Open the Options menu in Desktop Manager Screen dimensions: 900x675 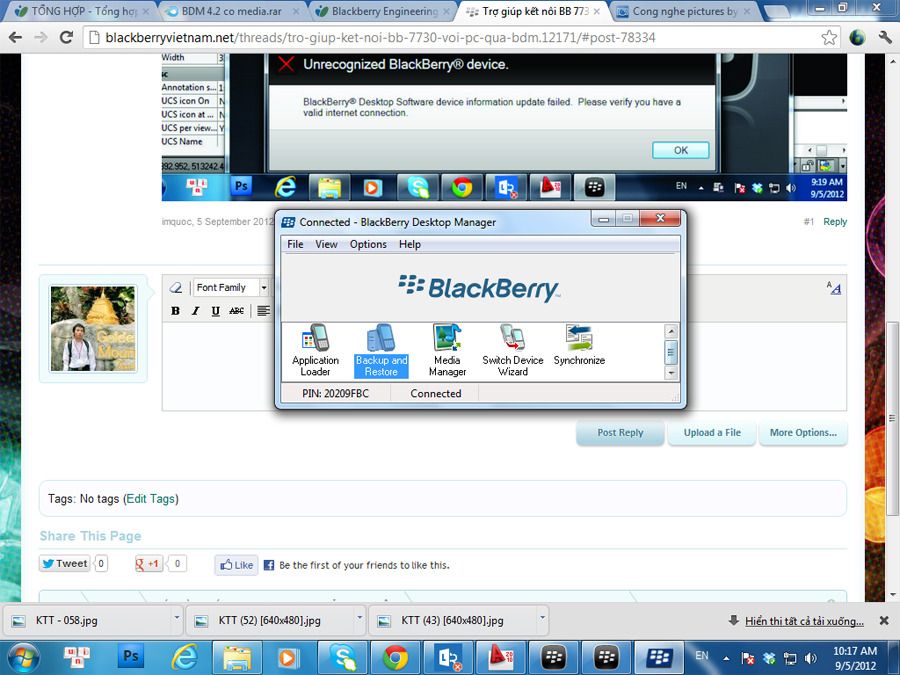pos(368,245)
